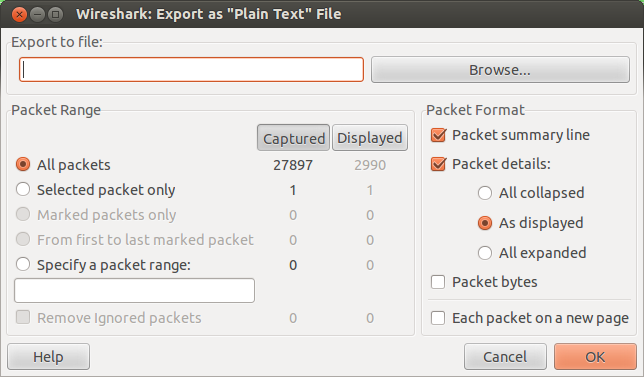This screenshot has width=644, height=377.
Task: Click the Export to file label
Action: [x=57, y=42]
